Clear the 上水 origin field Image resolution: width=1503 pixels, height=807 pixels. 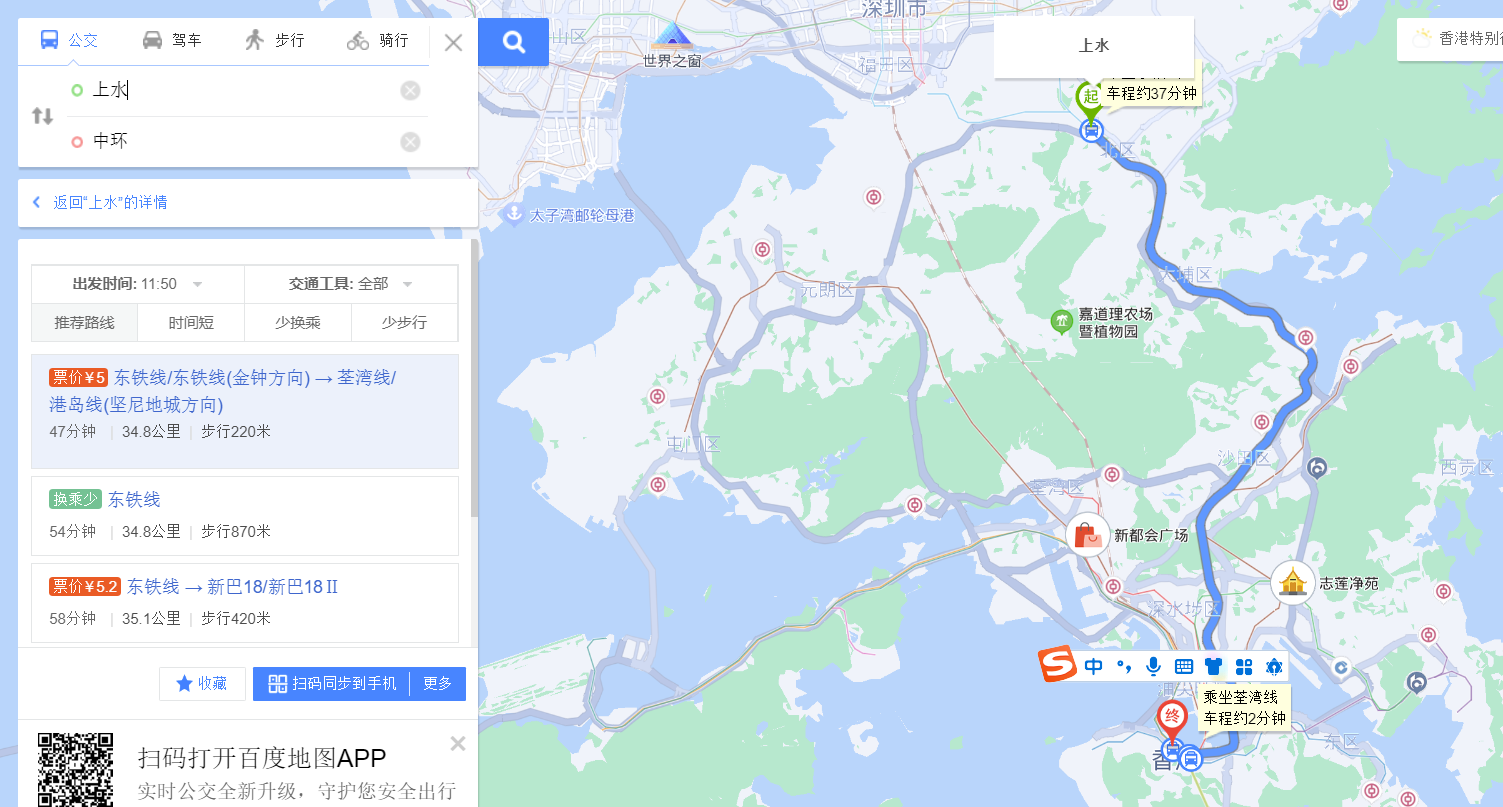[x=410, y=91]
